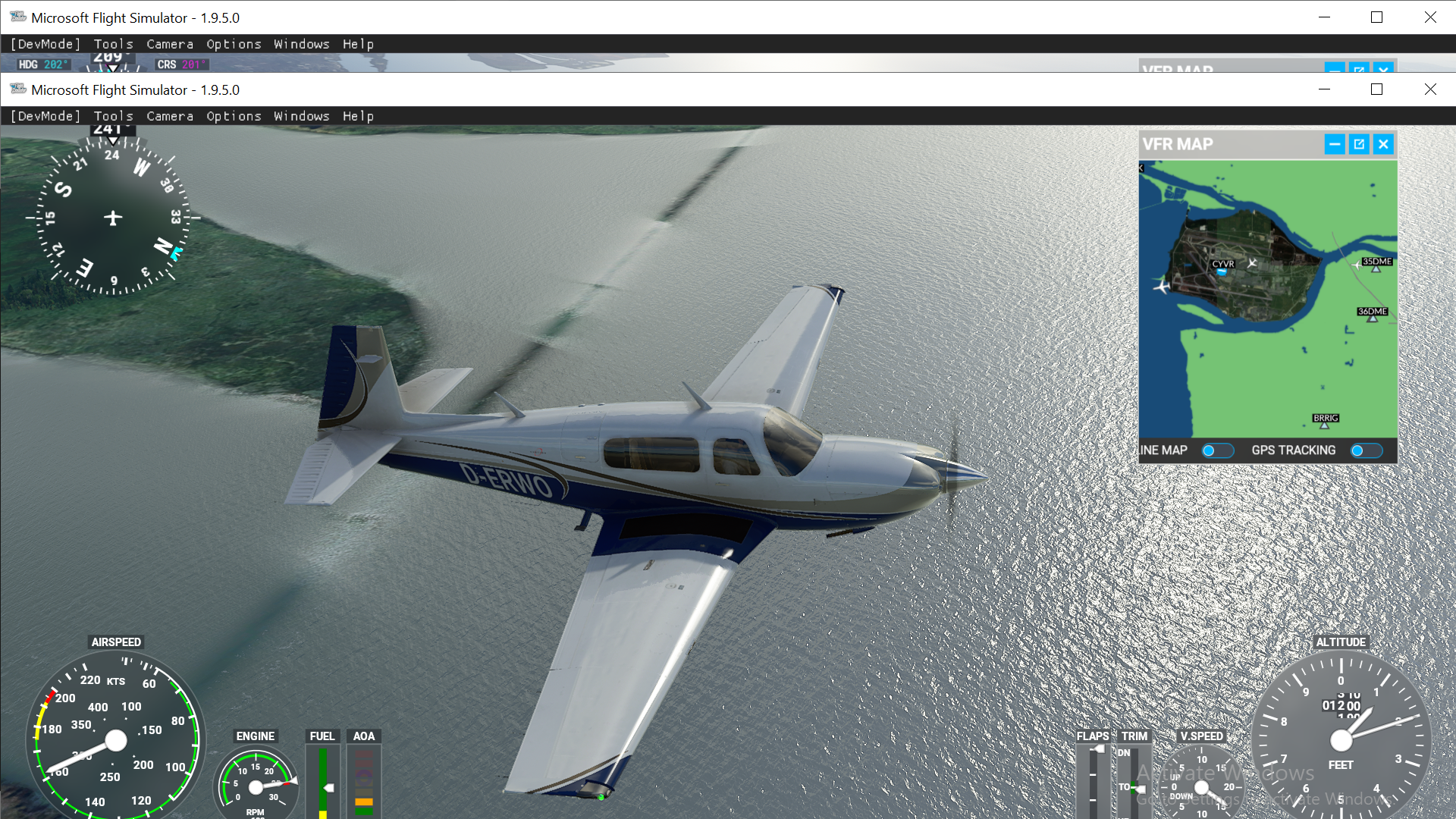Open the Camera menu in back window

(170, 44)
